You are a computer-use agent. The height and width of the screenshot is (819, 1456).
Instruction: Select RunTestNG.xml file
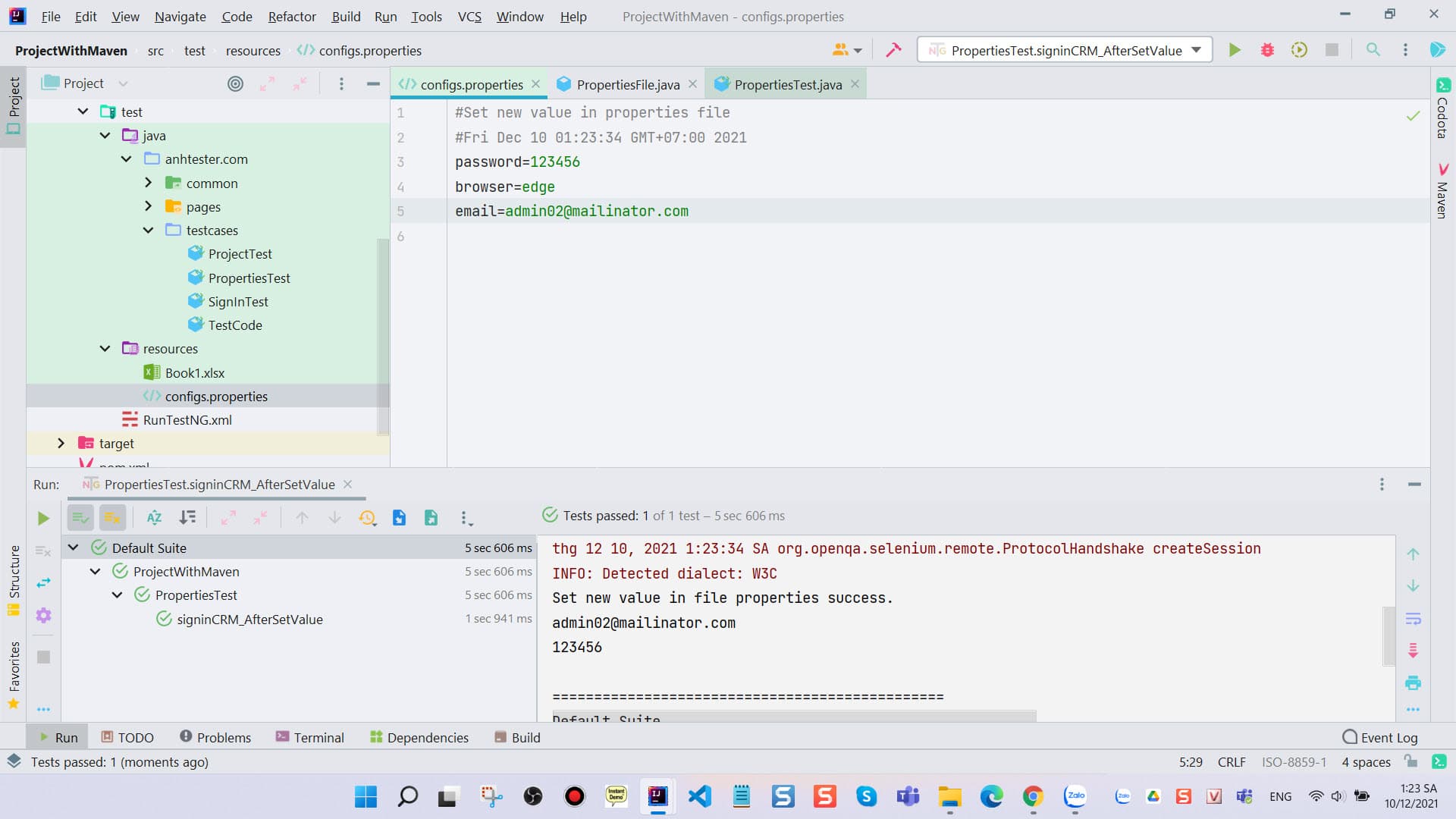click(x=187, y=419)
